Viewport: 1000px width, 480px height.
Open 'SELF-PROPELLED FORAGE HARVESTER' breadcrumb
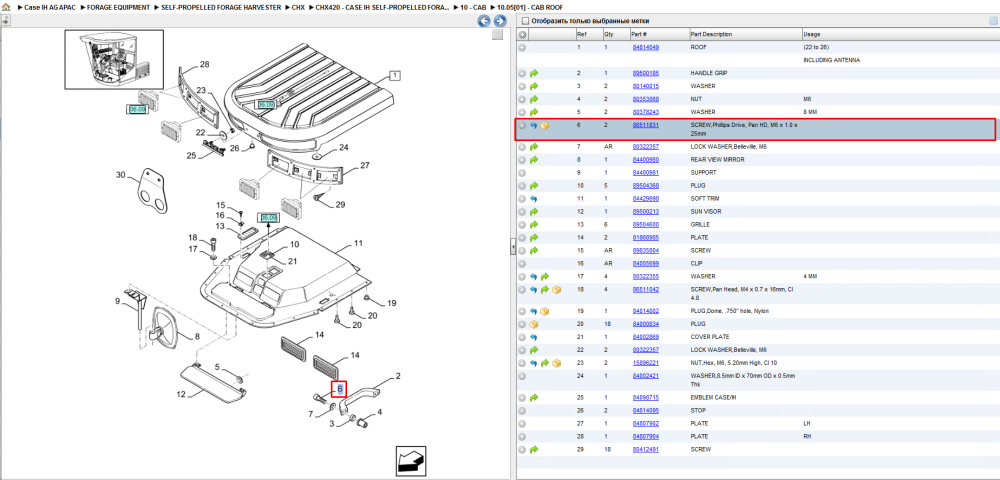[221, 8]
